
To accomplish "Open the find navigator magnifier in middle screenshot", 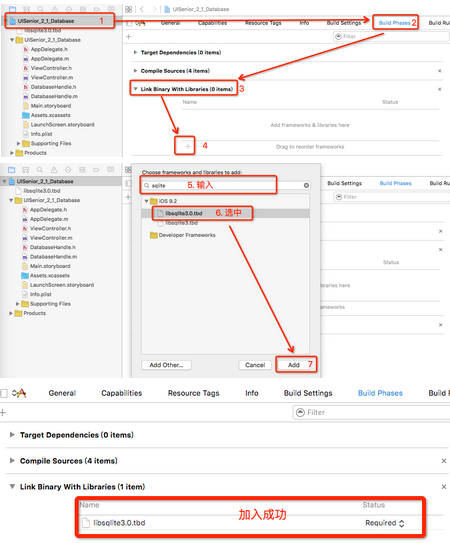I will (40, 170).
